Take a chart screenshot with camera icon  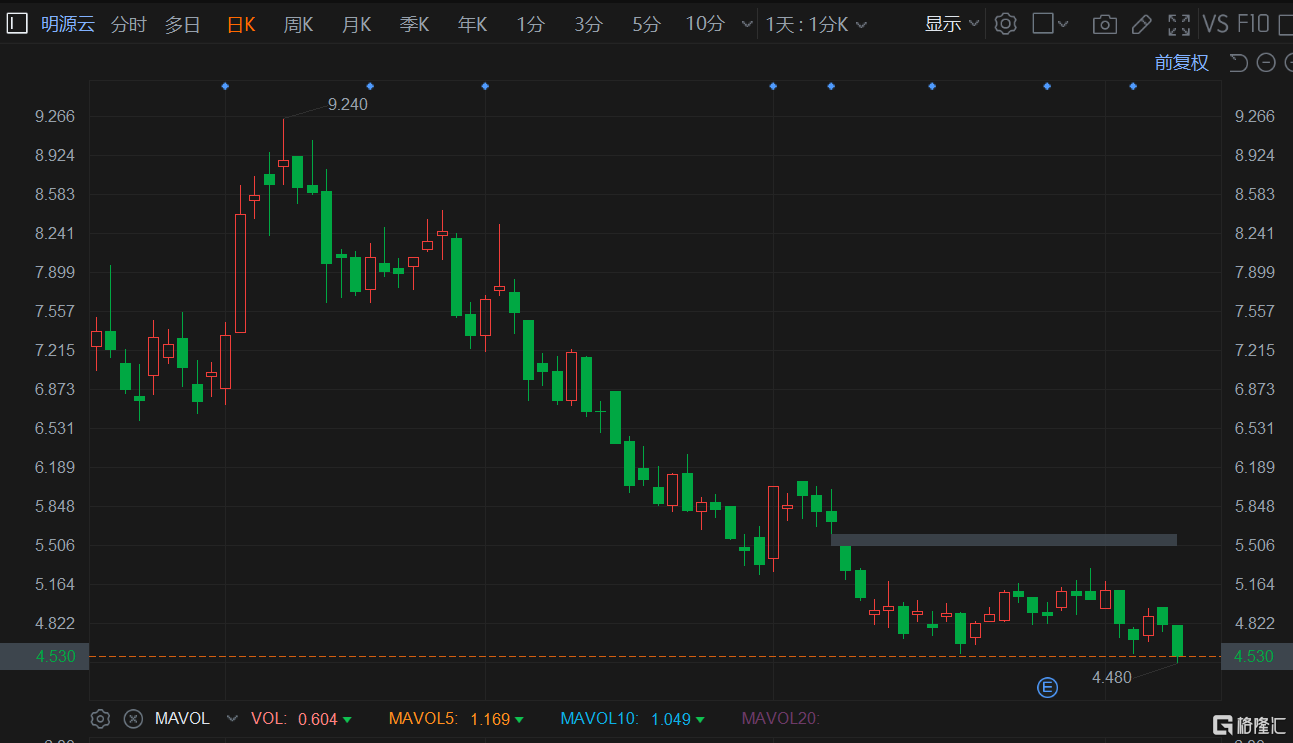[1104, 24]
